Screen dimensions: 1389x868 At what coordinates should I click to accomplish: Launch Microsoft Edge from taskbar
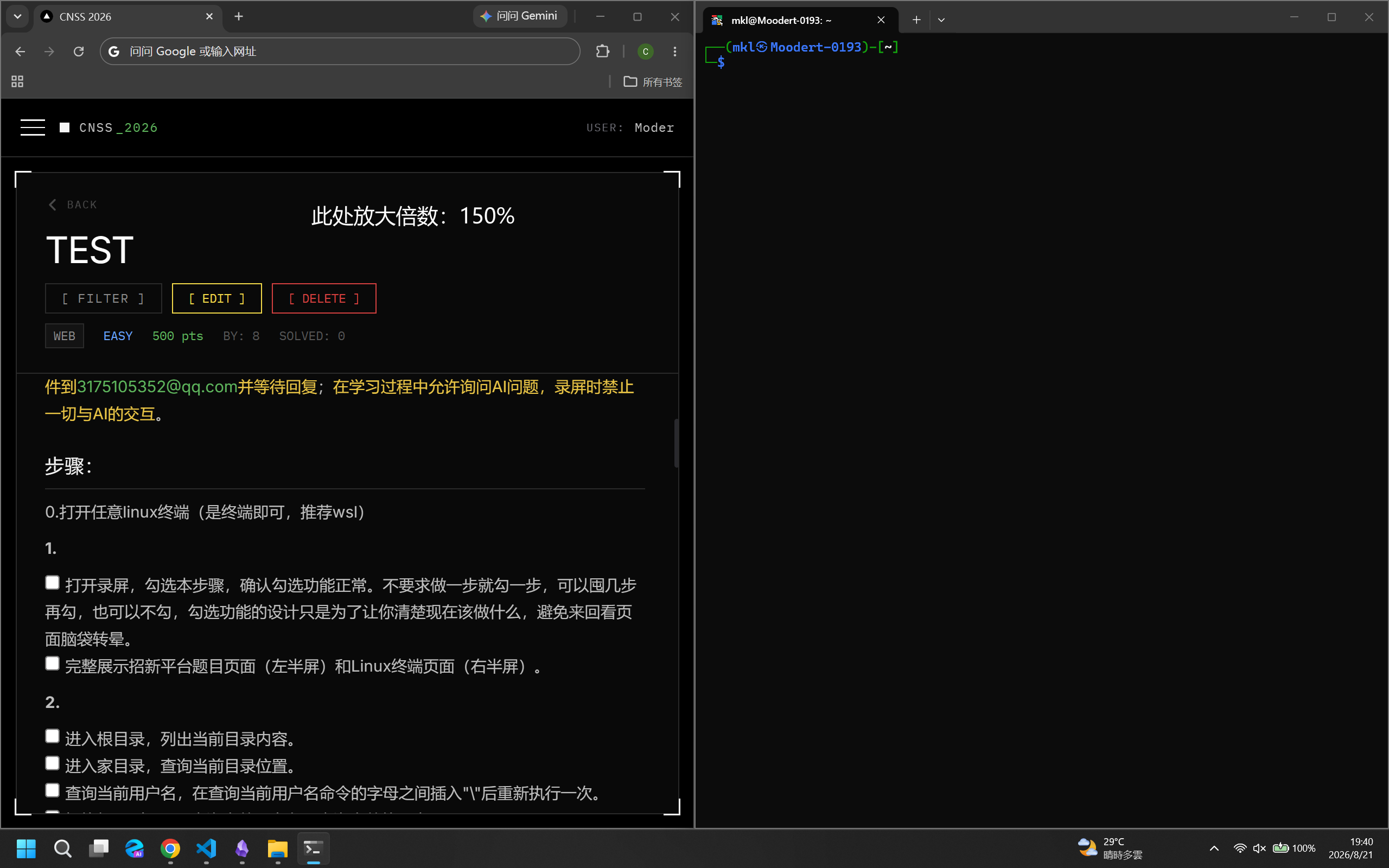click(x=135, y=848)
